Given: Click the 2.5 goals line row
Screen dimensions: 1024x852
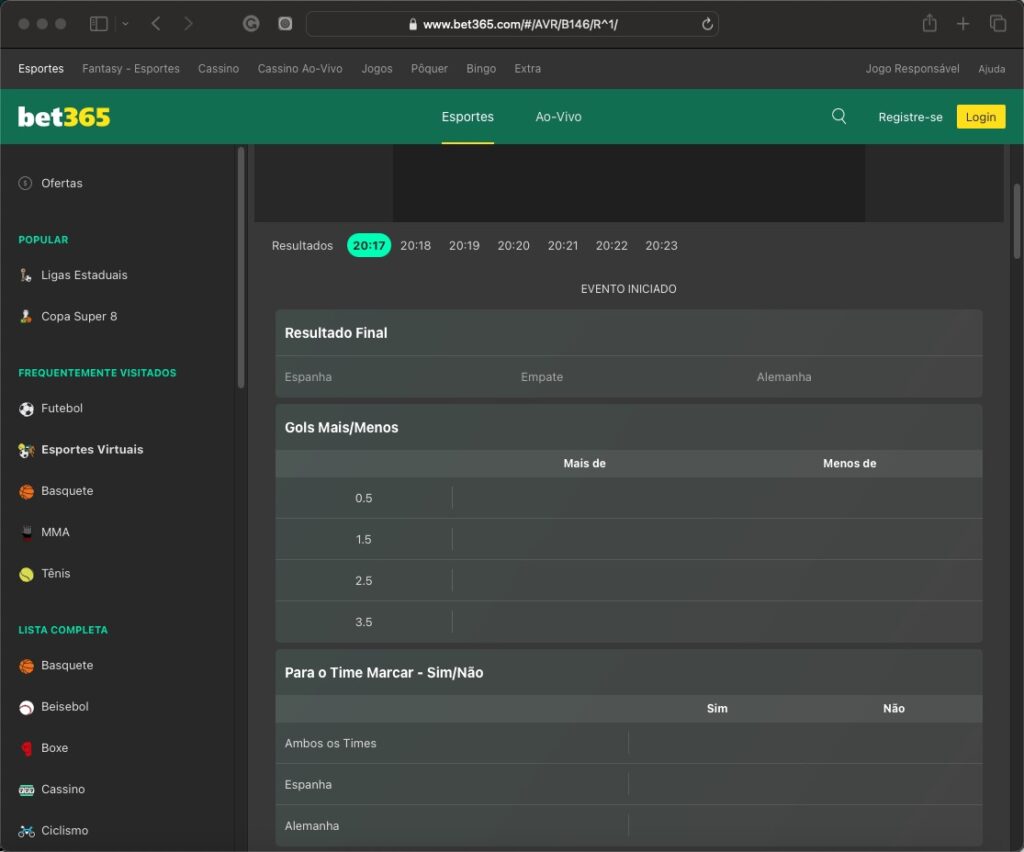Looking at the screenshot, I should click(629, 580).
